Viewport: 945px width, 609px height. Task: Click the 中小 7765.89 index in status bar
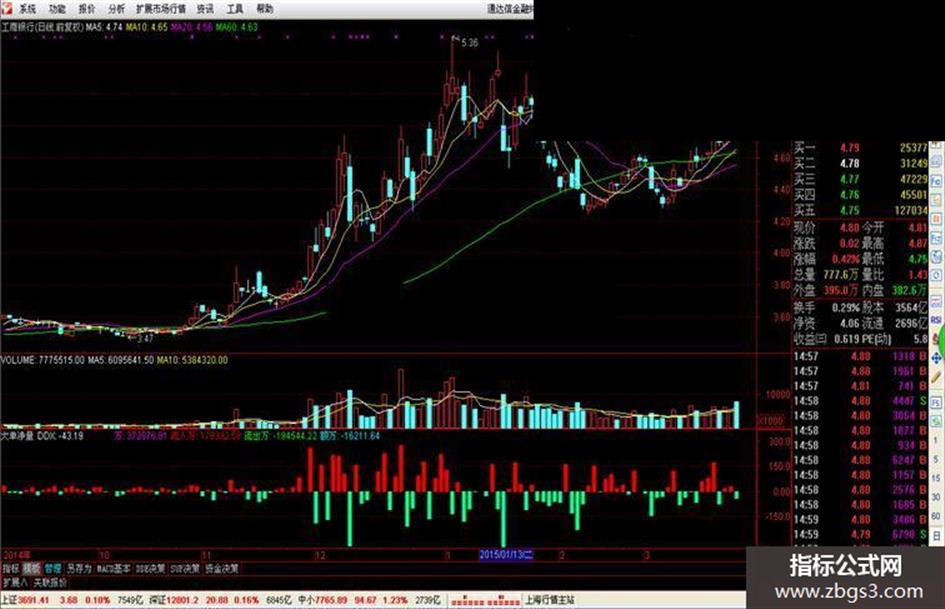[323, 600]
